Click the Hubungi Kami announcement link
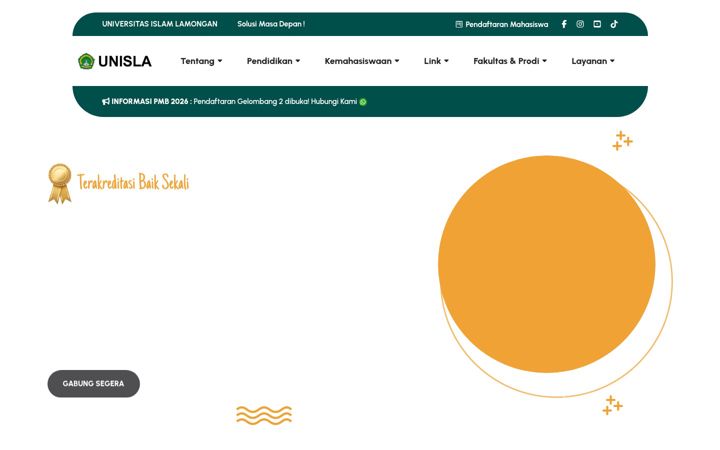Image resolution: width=720 pixels, height=450 pixels. pyautogui.click(x=334, y=101)
